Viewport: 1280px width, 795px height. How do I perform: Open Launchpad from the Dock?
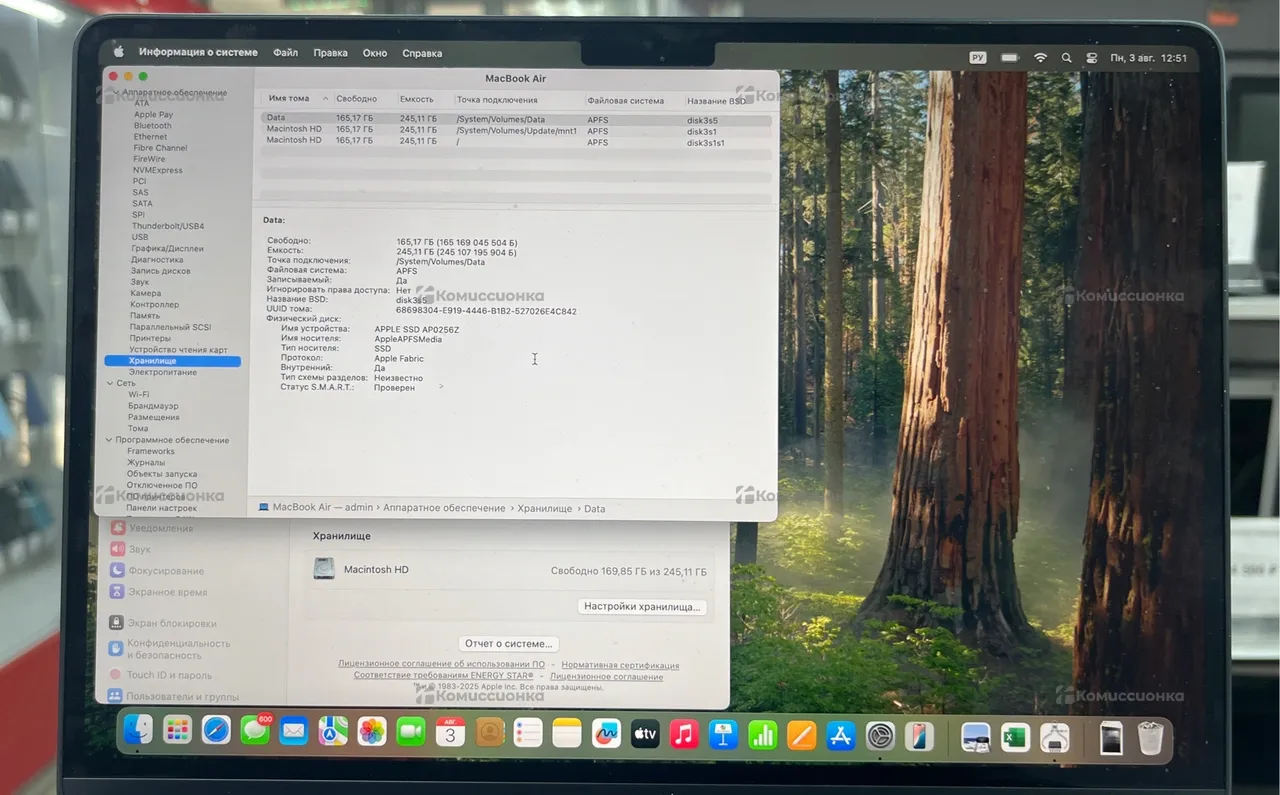pos(178,732)
